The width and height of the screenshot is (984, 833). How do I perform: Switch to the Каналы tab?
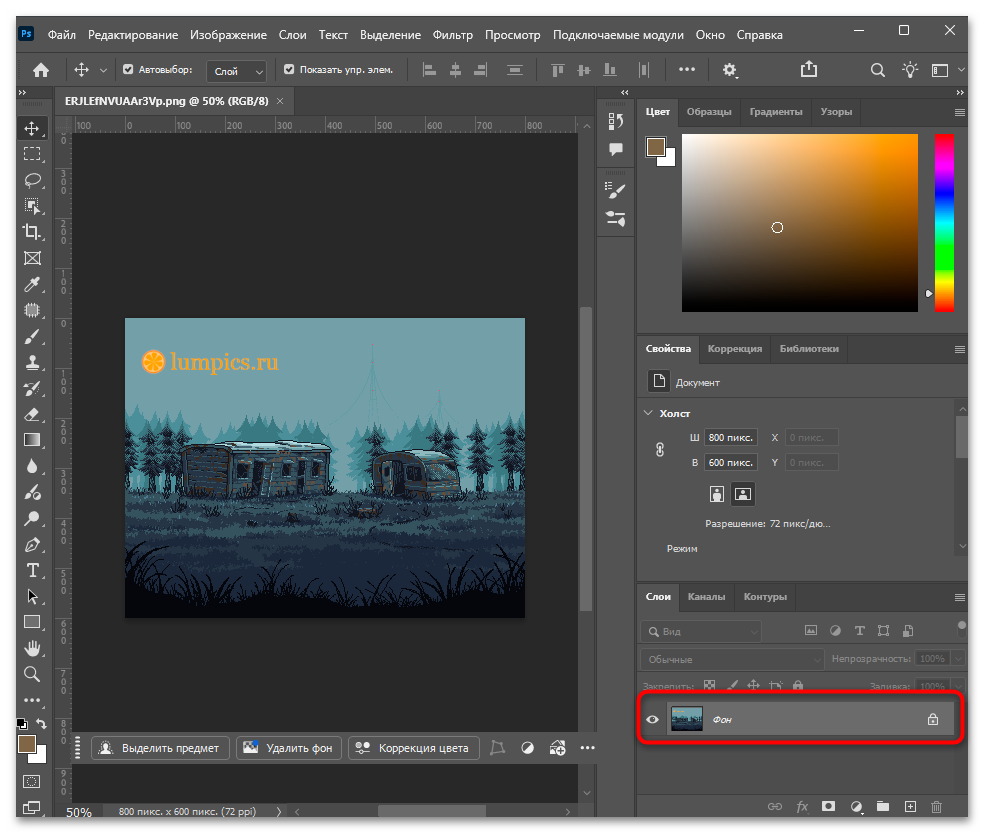point(706,597)
